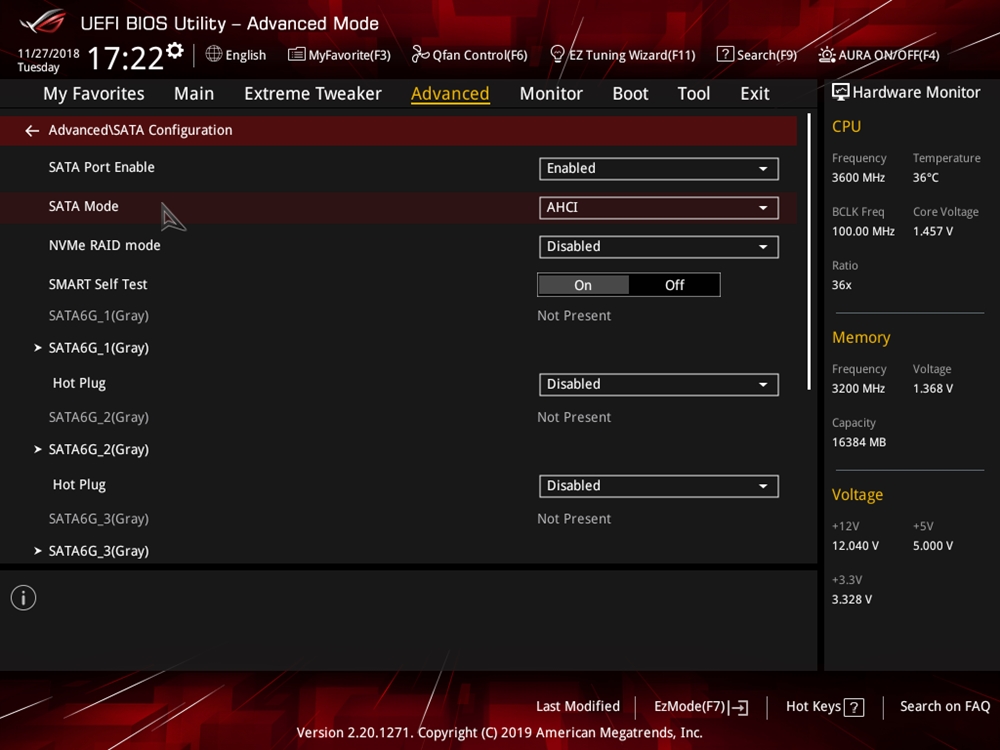Click the globe language icon
Image resolution: width=1000 pixels, height=750 pixels.
tap(214, 54)
